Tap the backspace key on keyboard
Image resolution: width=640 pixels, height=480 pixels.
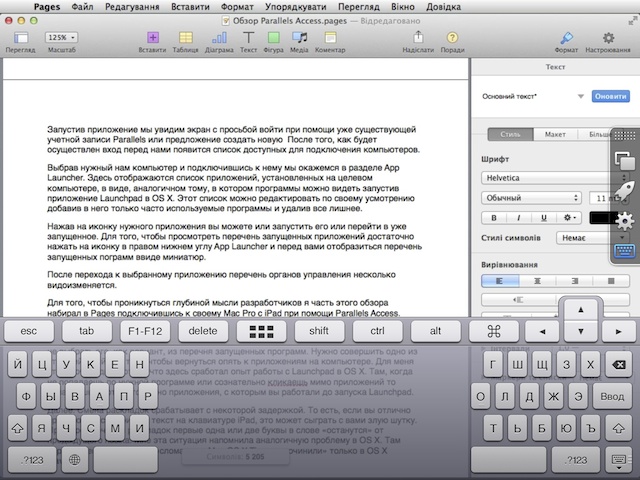(619, 364)
